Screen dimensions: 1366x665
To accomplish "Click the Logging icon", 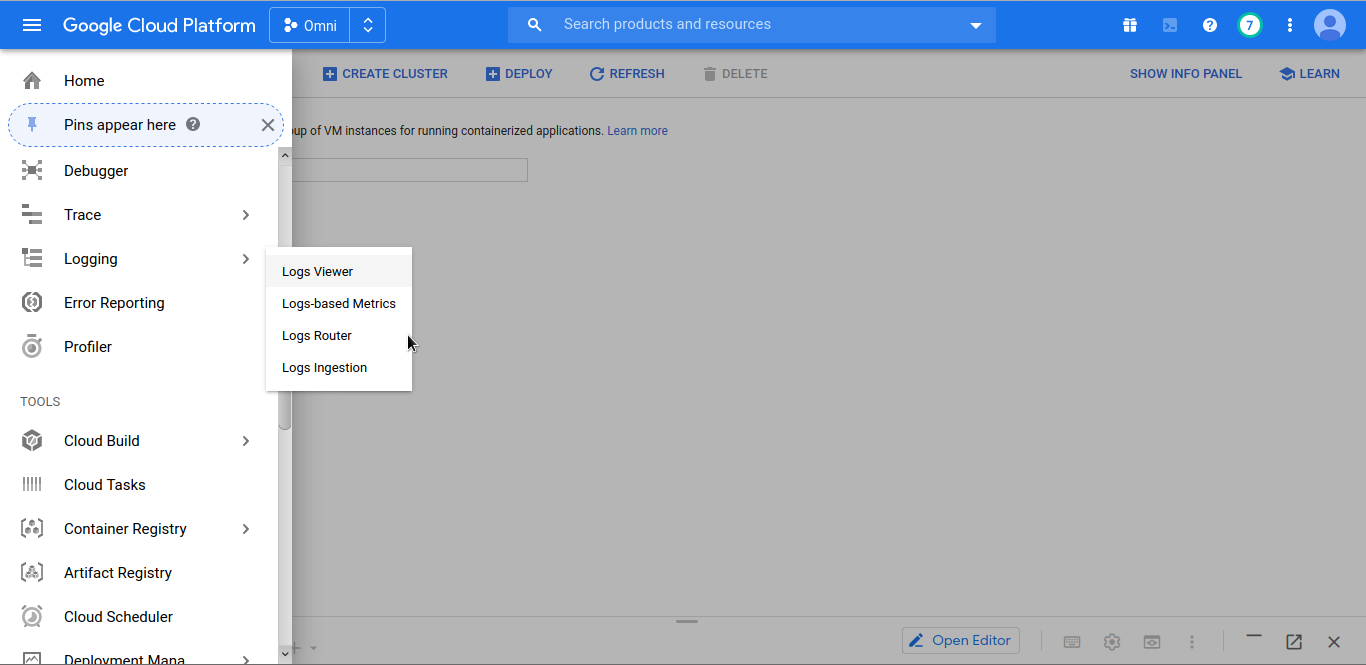I will point(32,259).
